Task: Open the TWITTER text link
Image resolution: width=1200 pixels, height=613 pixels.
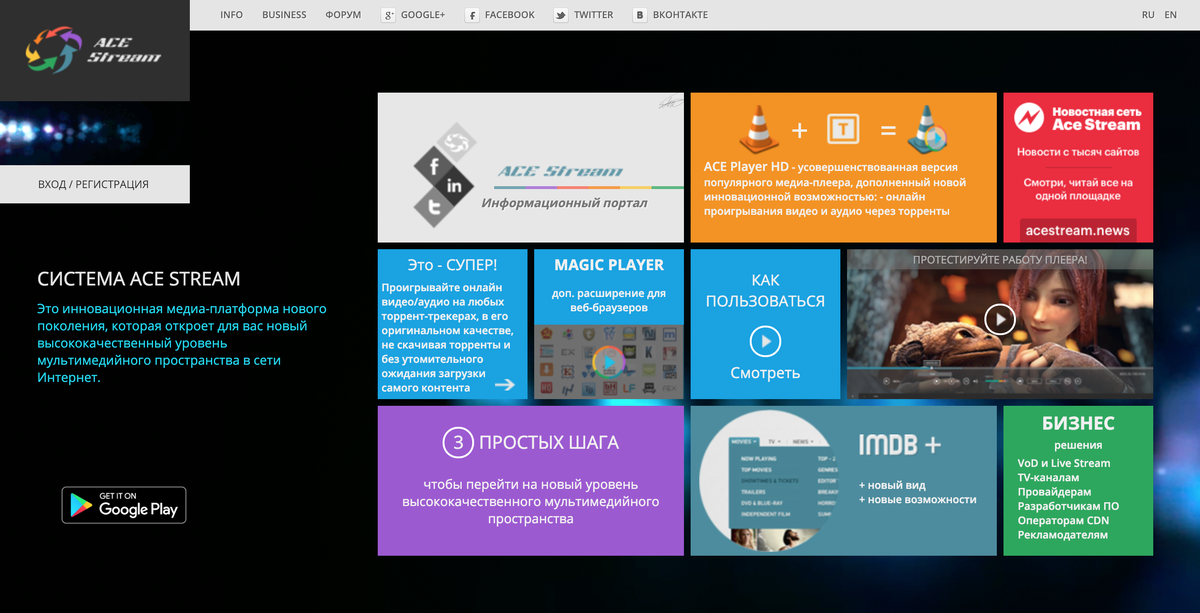Action: point(594,15)
